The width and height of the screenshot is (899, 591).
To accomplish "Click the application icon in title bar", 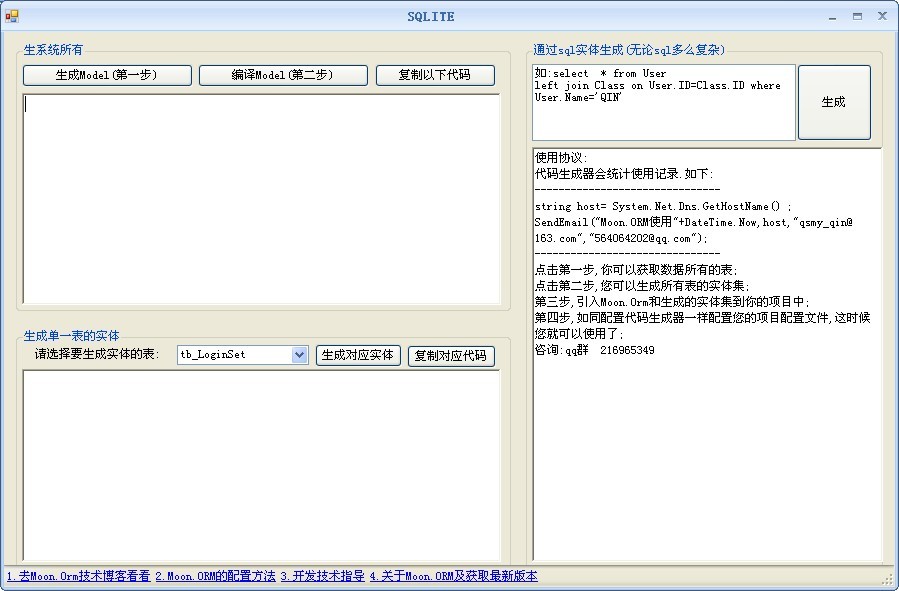I will click(11, 16).
